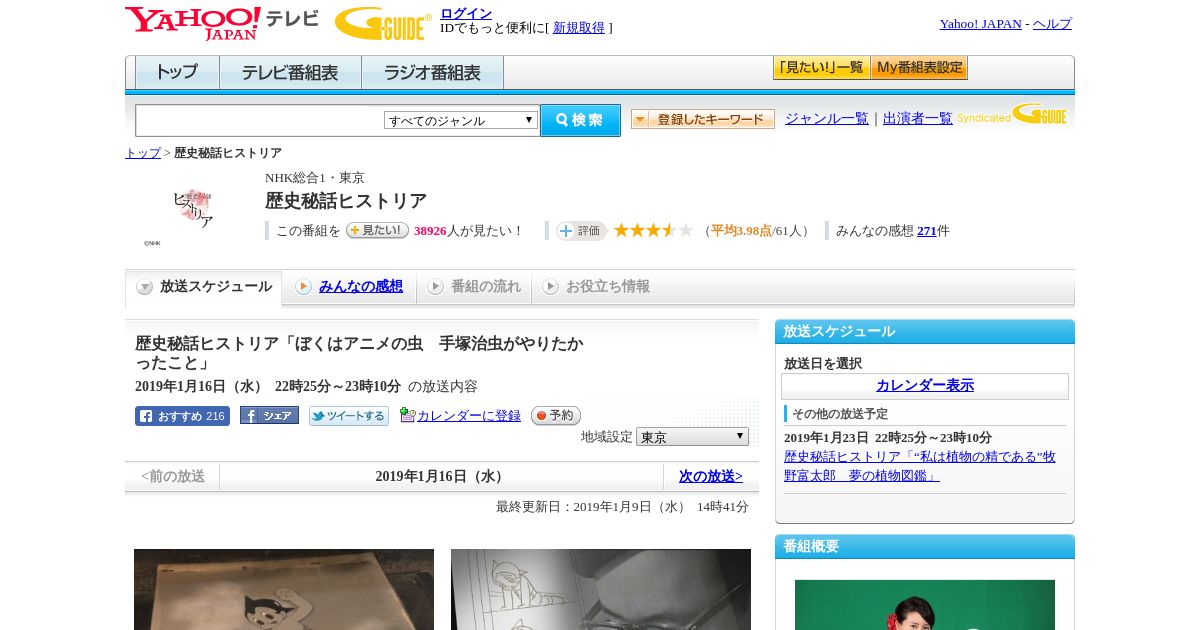Click the Syndicated G-GUIDE logo
The width and height of the screenshot is (1200, 630).
tap(1012, 114)
